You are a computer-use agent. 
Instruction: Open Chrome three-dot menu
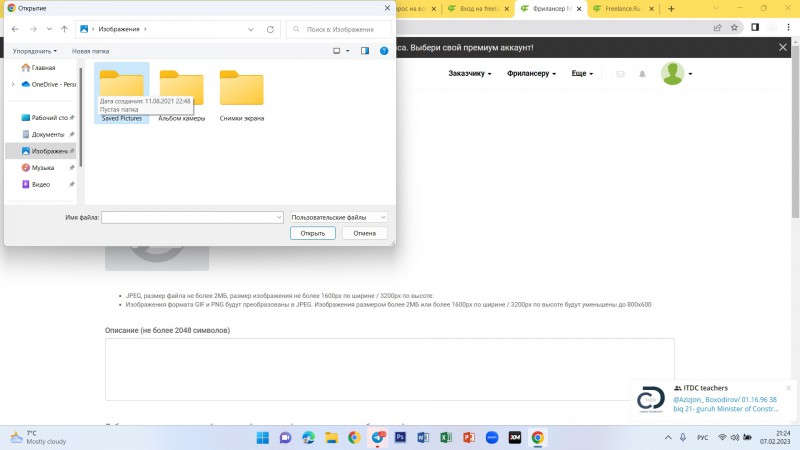788,28
